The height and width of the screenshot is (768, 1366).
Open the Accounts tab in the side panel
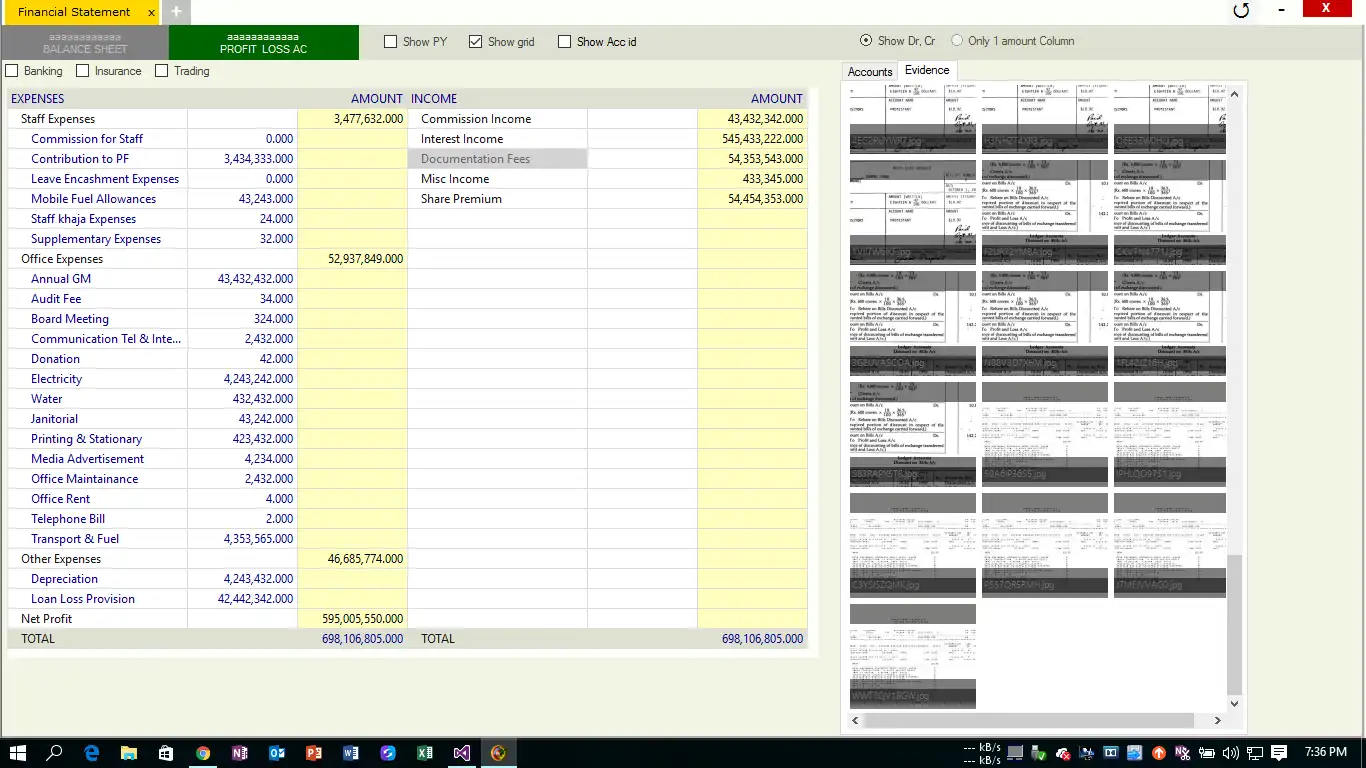[x=870, y=71]
